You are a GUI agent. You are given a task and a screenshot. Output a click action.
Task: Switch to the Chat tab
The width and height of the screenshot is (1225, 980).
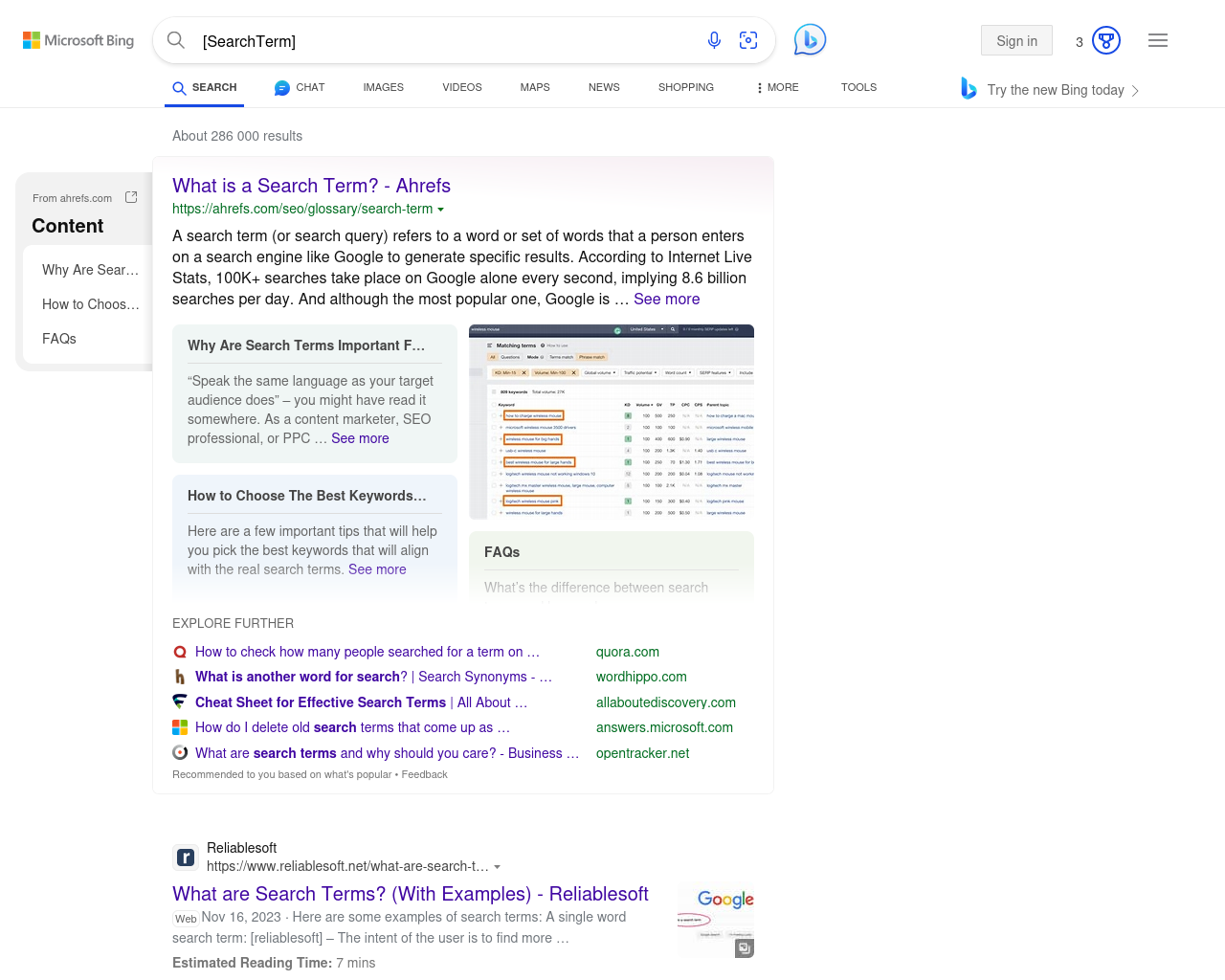pos(300,87)
